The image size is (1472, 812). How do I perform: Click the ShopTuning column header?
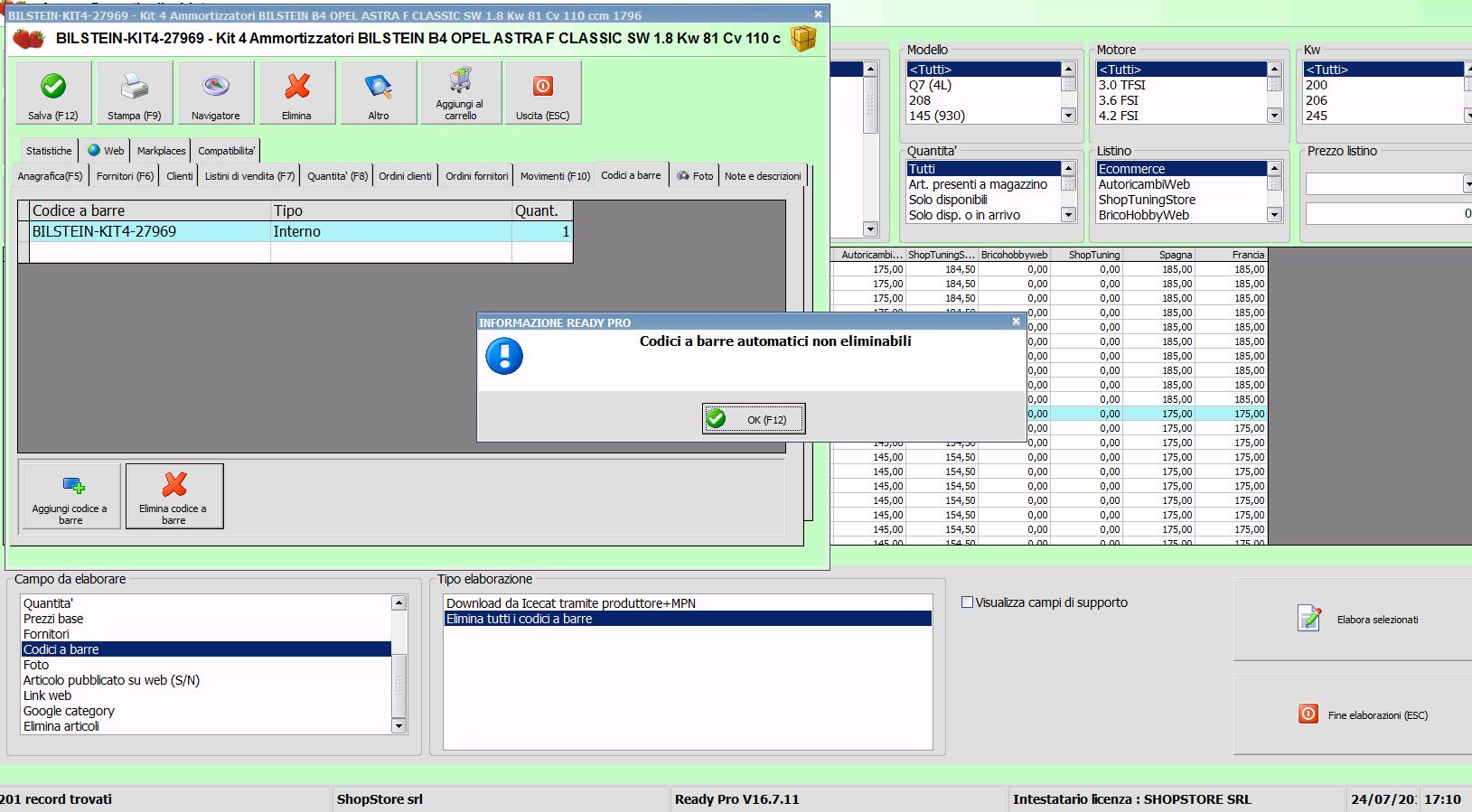pyautogui.click(x=1086, y=255)
